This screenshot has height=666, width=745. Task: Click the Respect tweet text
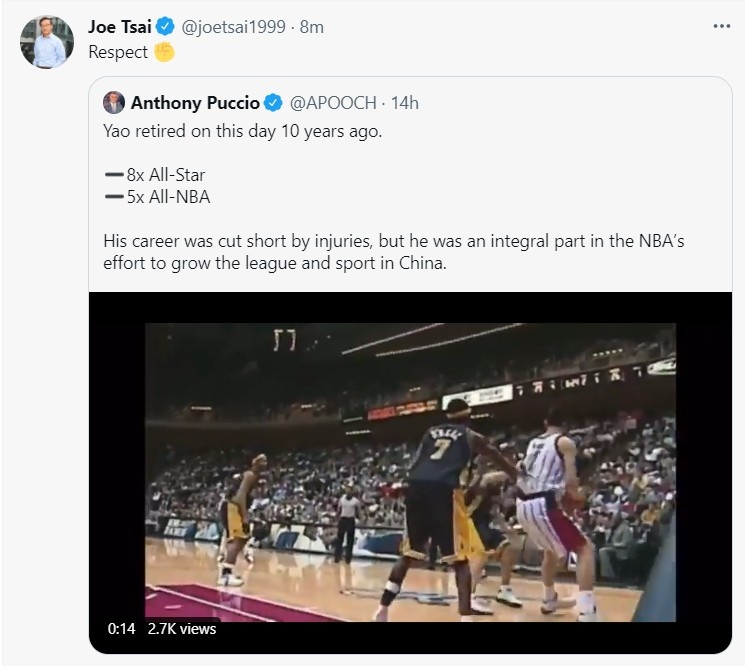[118, 52]
